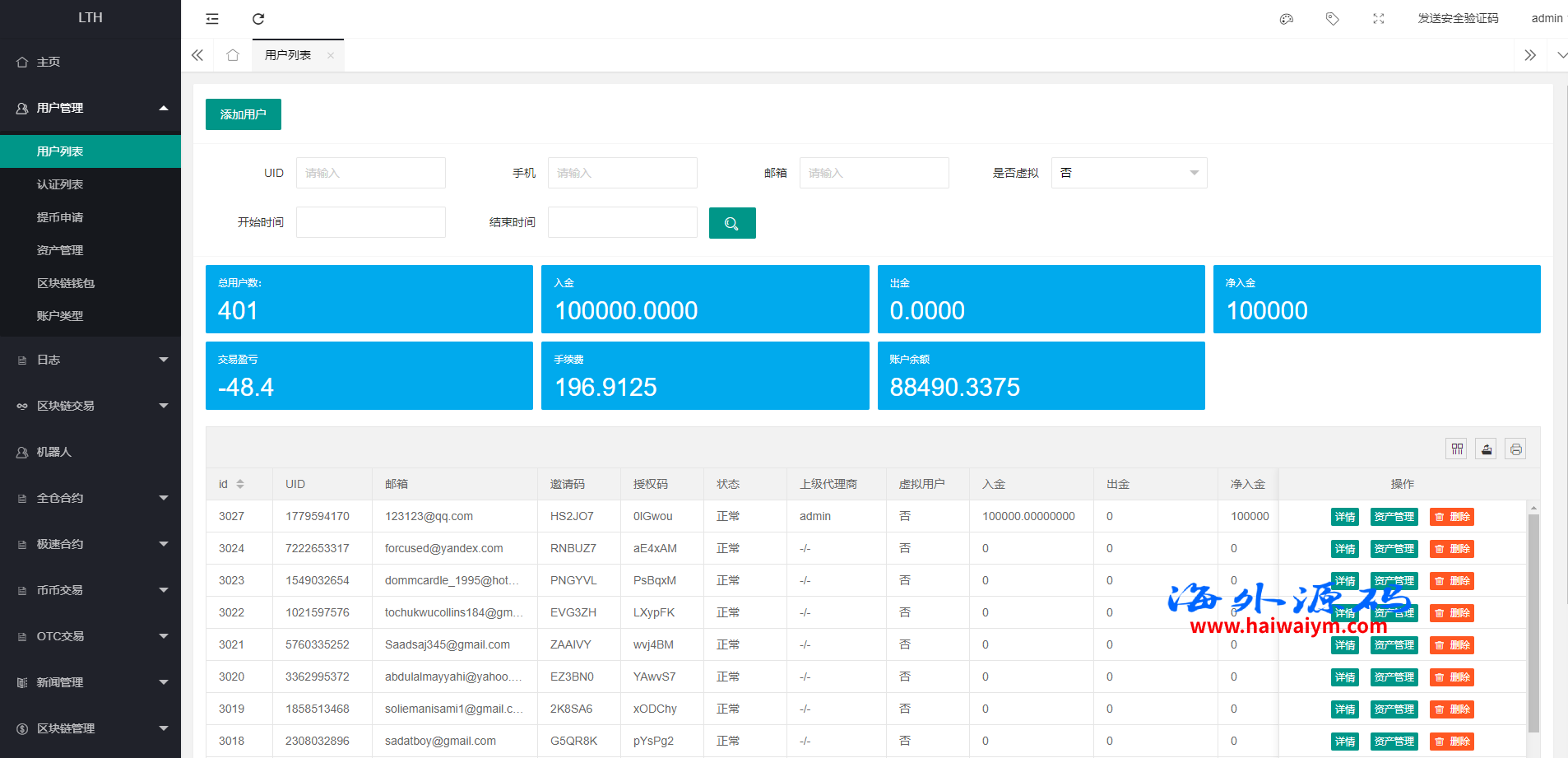Open 提币申请 in the sidebar
The width and height of the screenshot is (1568, 758).
(60, 217)
